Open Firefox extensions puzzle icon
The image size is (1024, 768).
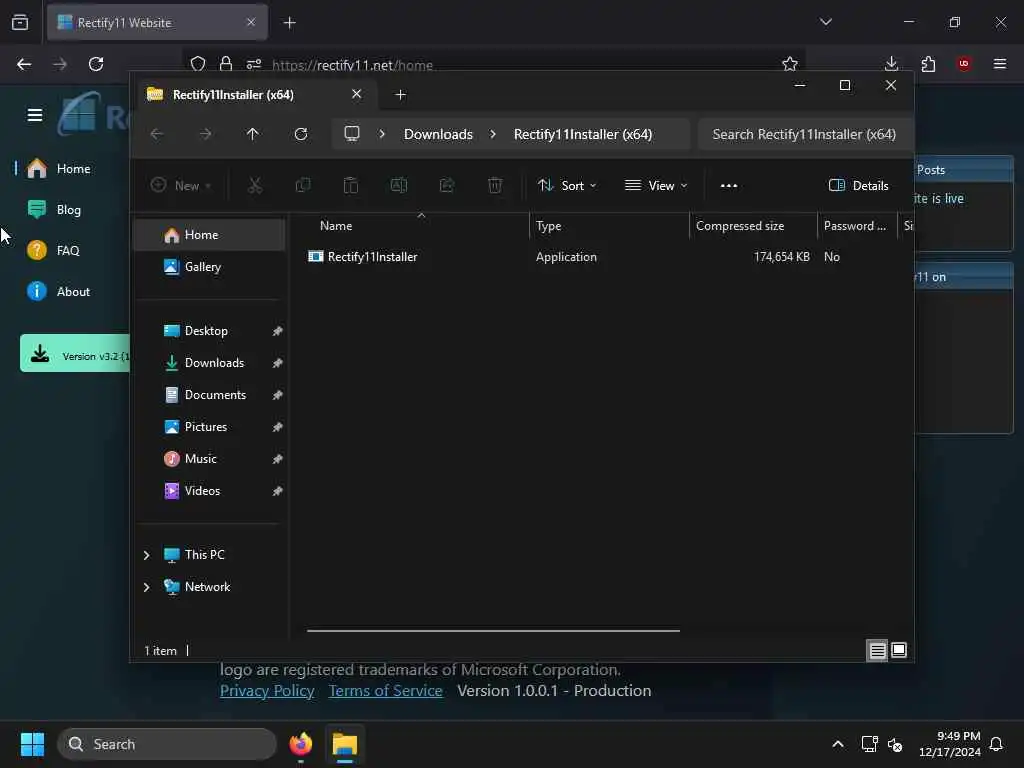928,64
